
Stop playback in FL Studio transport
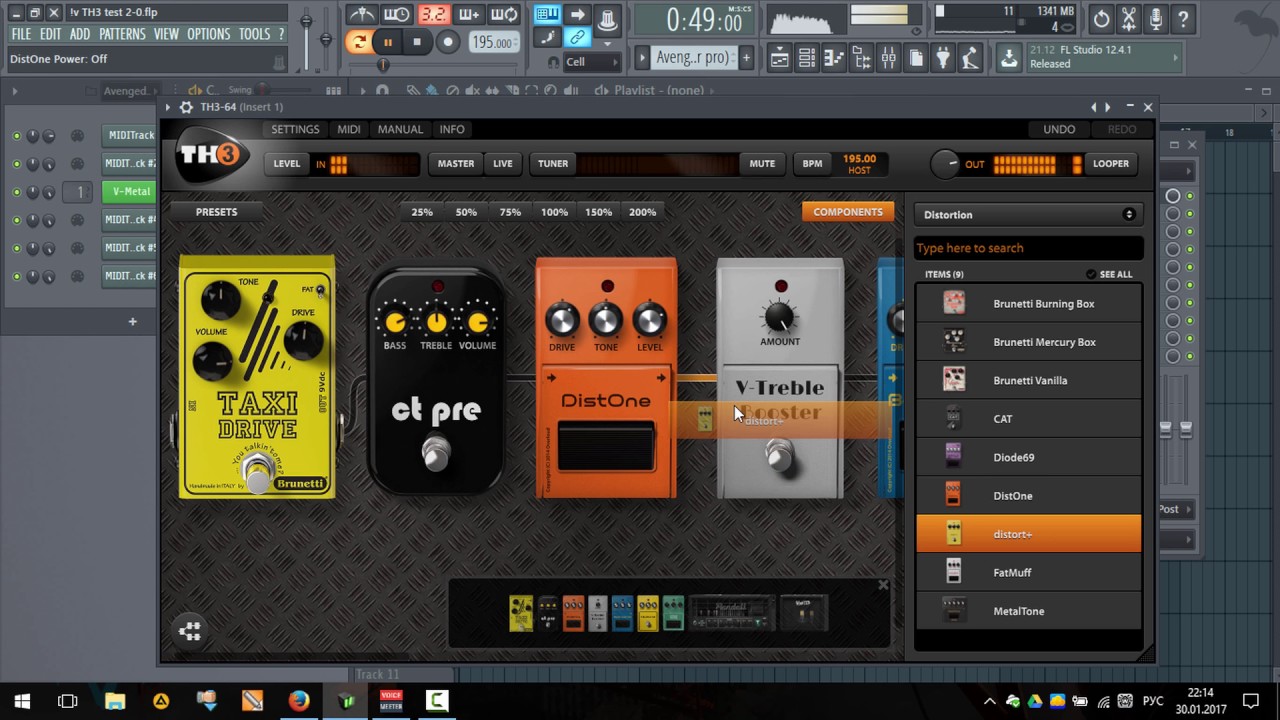coord(417,42)
